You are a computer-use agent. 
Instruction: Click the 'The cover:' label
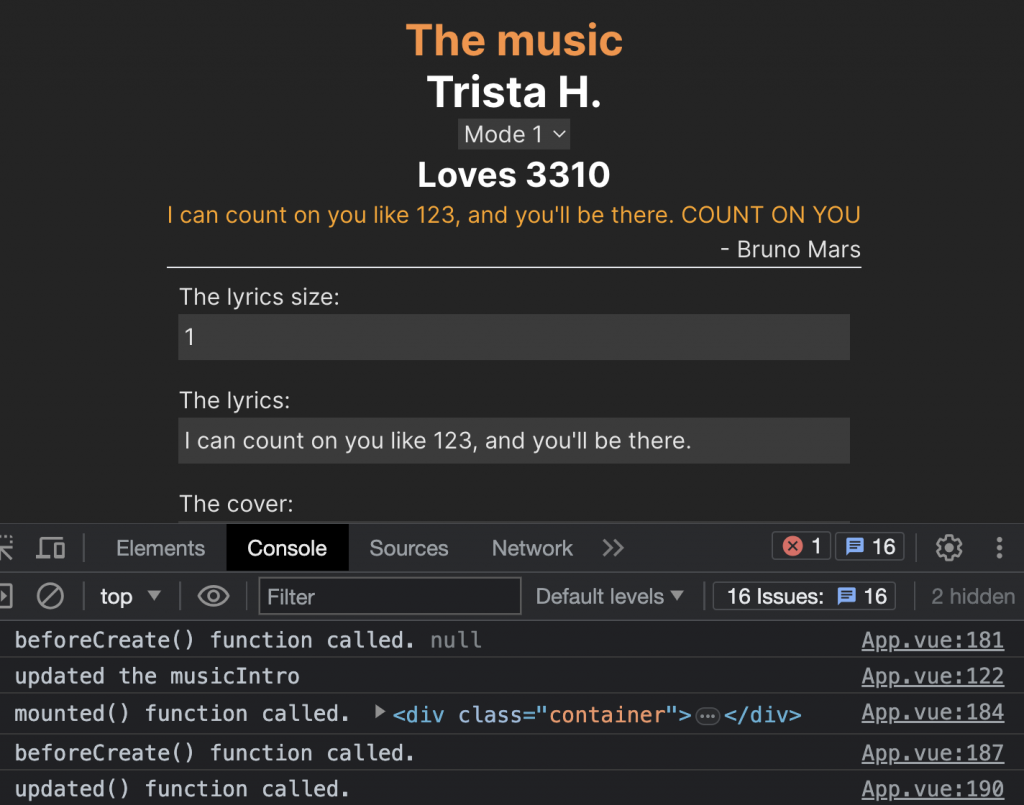(236, 504)
